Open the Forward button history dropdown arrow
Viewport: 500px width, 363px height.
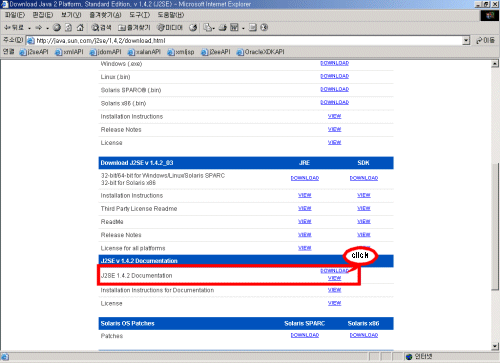click(47, 28)
